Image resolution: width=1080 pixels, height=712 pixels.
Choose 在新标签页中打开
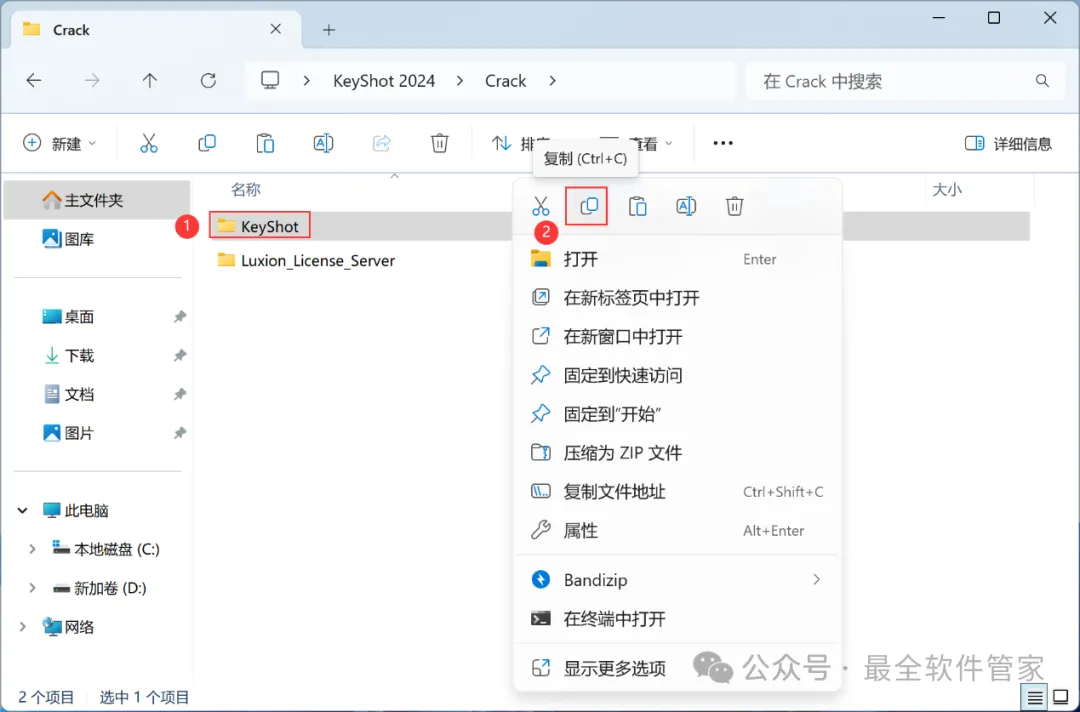[x=677, y=297]
